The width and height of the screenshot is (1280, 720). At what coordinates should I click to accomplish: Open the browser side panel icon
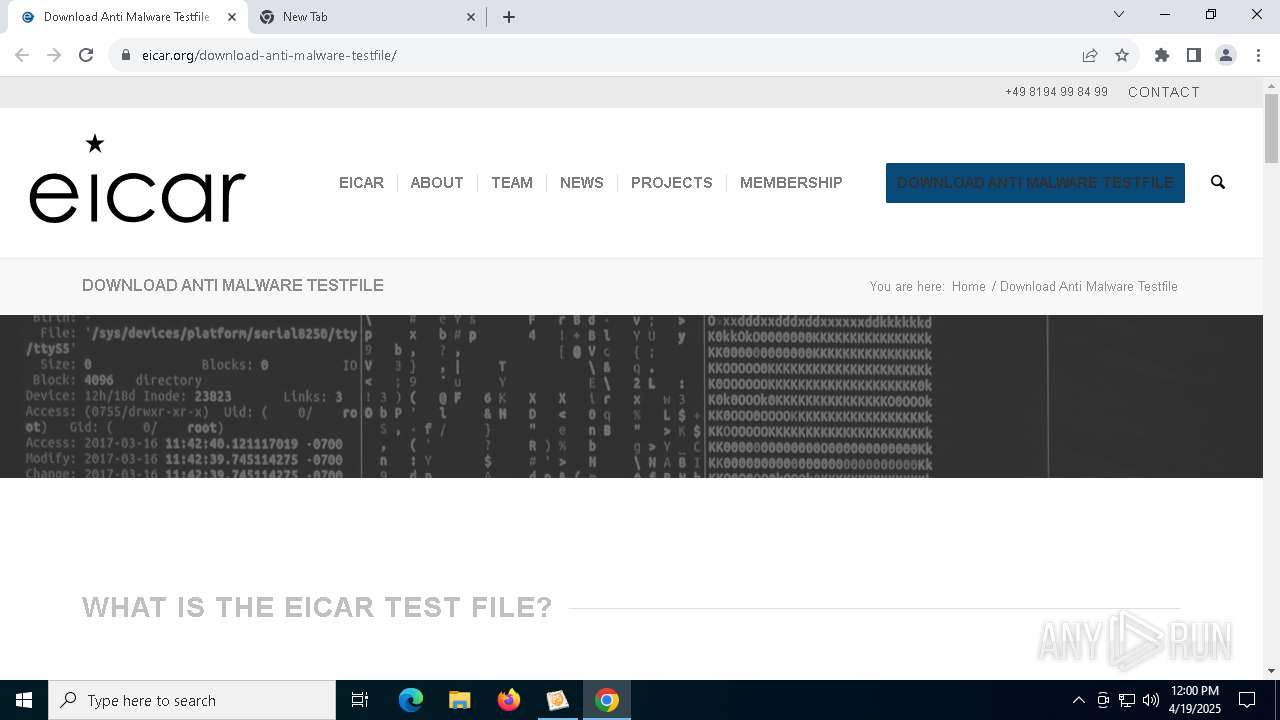click(1194, 55)
